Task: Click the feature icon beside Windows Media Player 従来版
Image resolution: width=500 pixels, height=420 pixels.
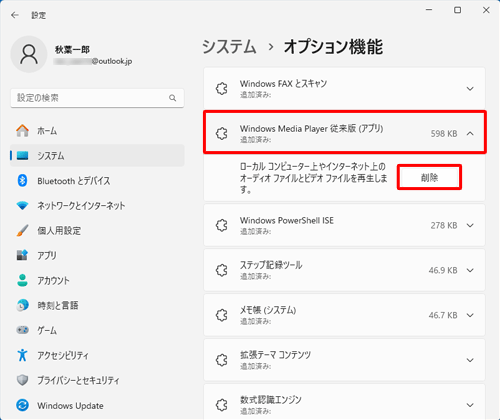Action: tap(222, 133)
